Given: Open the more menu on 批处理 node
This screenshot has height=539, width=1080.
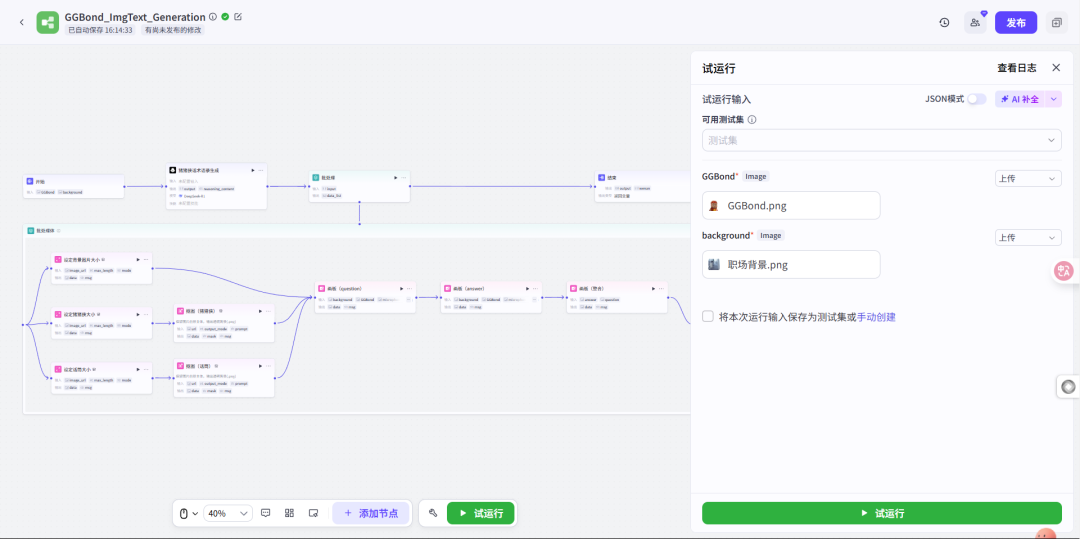Looking at the screenshot, I should [x=404, y=178].
